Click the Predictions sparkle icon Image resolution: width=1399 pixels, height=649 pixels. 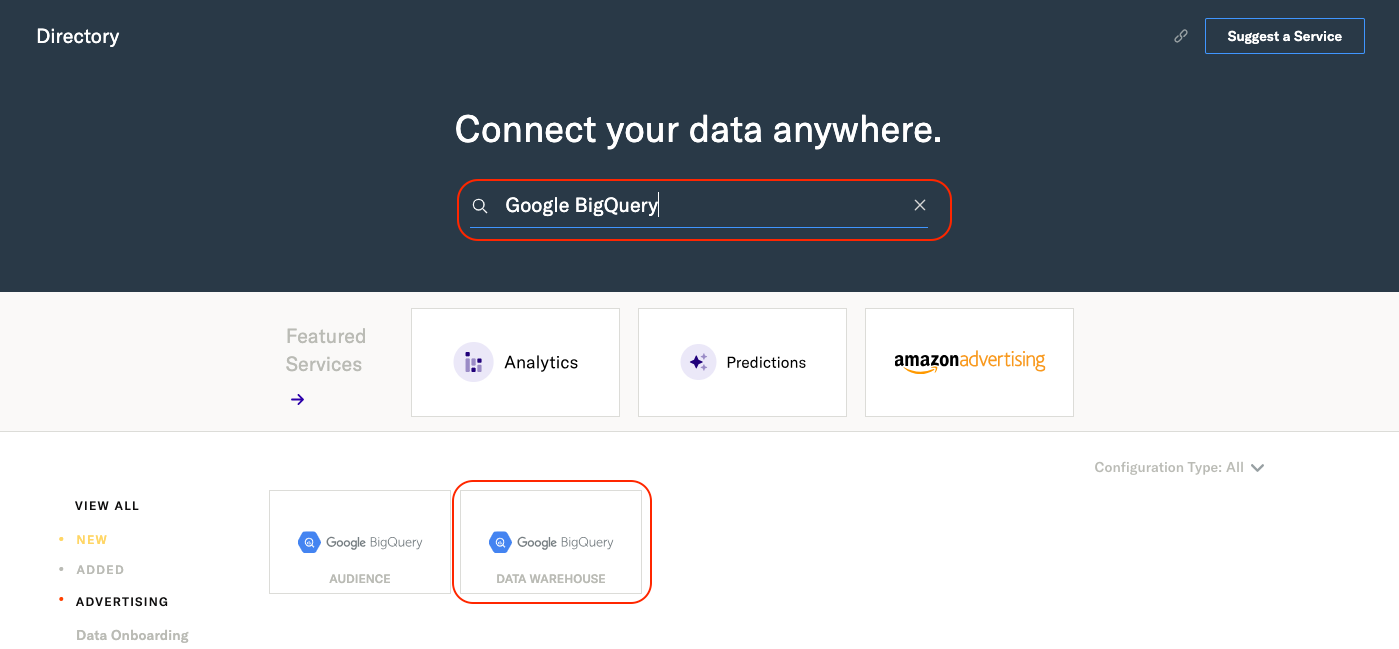(698, 362)
